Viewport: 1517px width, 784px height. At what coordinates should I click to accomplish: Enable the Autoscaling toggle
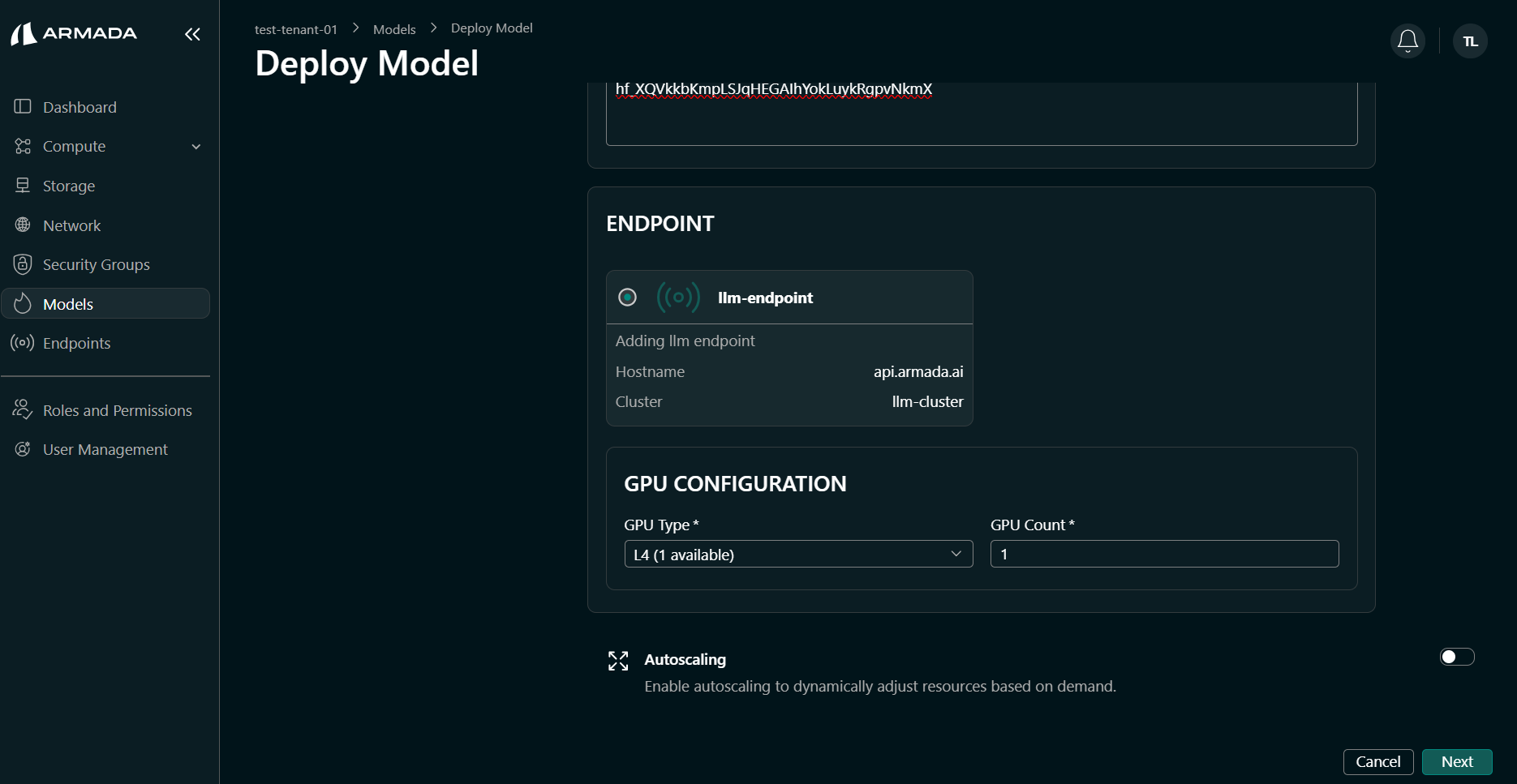[x=1456, y=657]
